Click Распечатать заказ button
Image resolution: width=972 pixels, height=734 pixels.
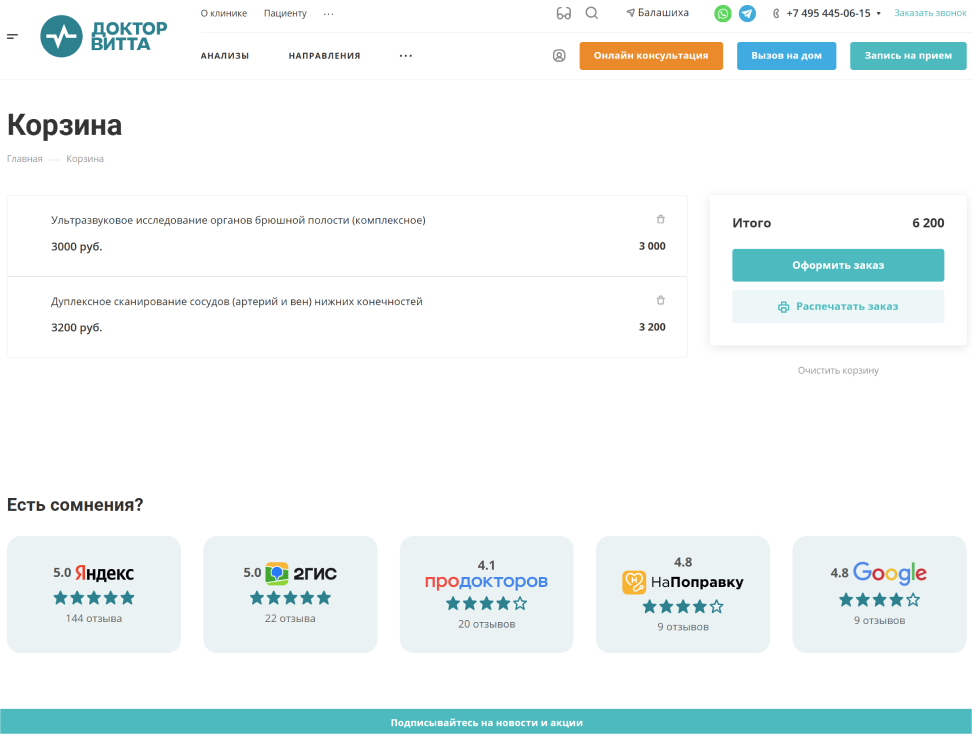838,306
